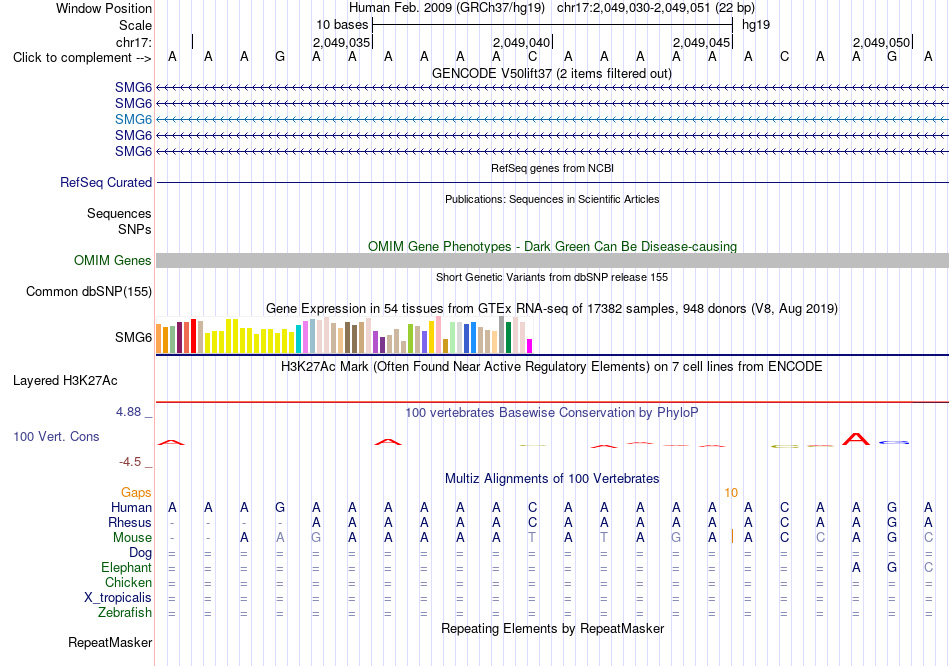Viewport: 950px width, 666px height.
Task: Select the Dog species row label
Action: (140, 553)
